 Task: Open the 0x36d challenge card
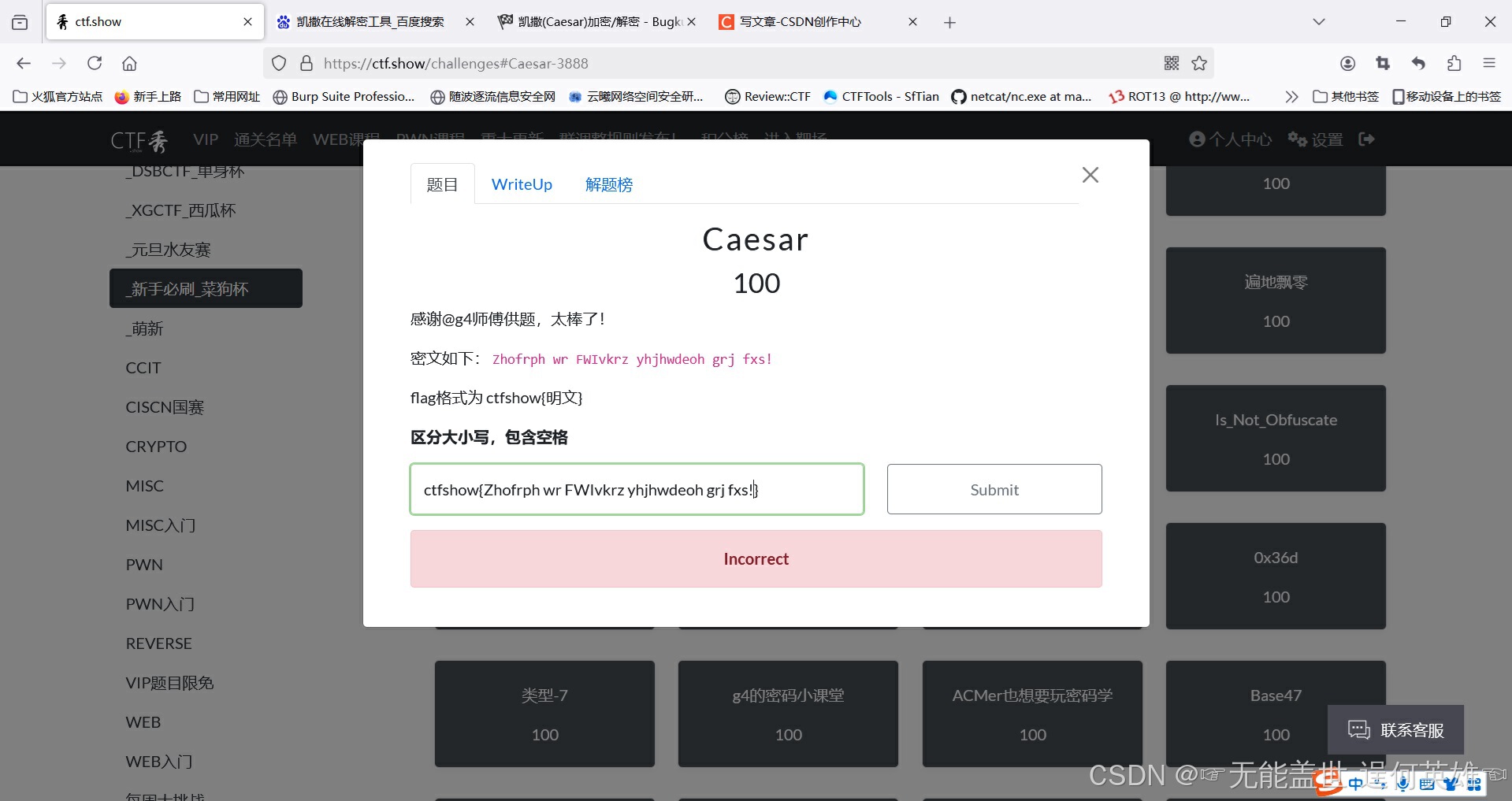[1276, 577]
